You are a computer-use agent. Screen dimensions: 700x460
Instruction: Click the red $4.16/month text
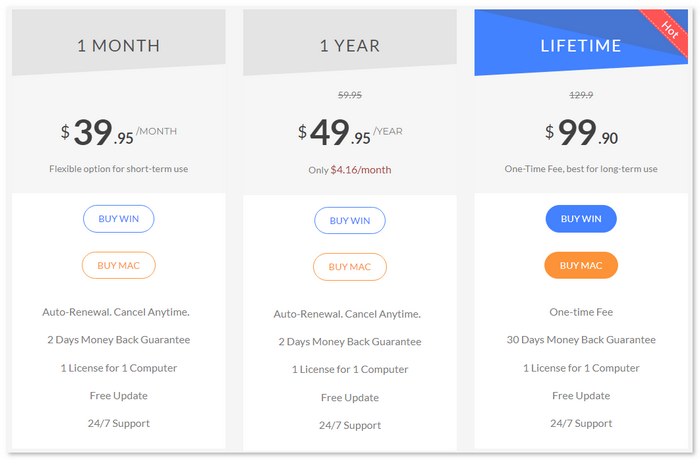pyautogui.click(x=361, y=170)
